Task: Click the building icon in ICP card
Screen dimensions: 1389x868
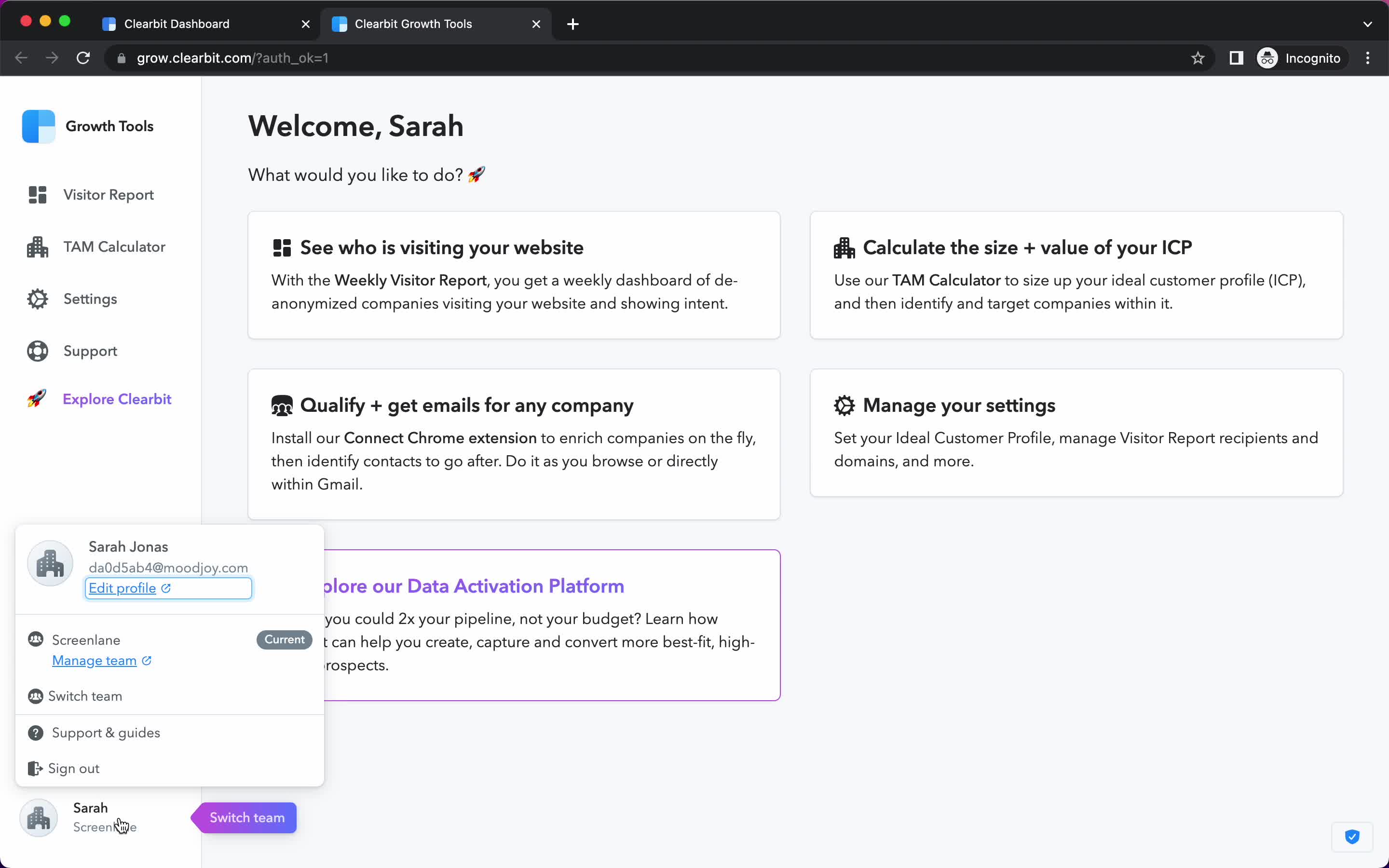Action: tap(844, 248)
